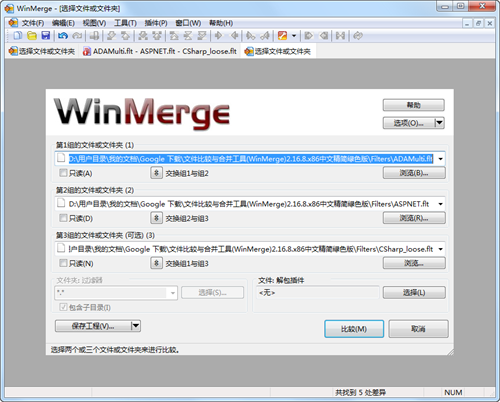The image size is (500, 402).
Task: Open the 帮助(H) menu
Action: click(221, 23)
